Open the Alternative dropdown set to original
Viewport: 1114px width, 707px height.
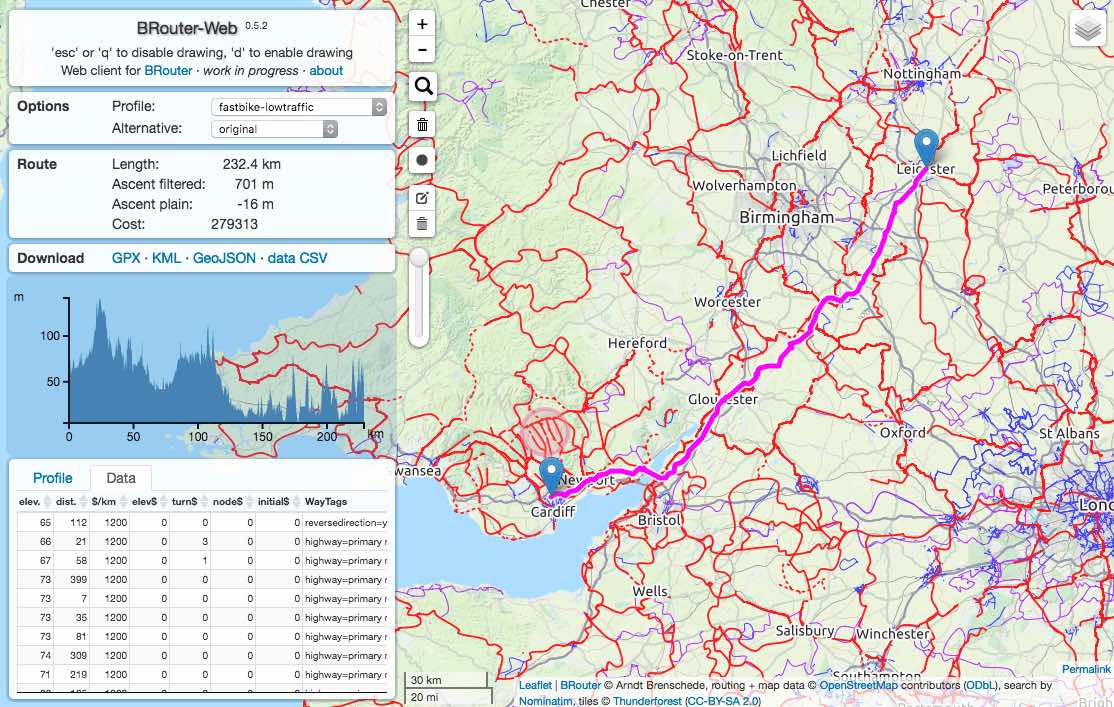[x=274, y=129]
